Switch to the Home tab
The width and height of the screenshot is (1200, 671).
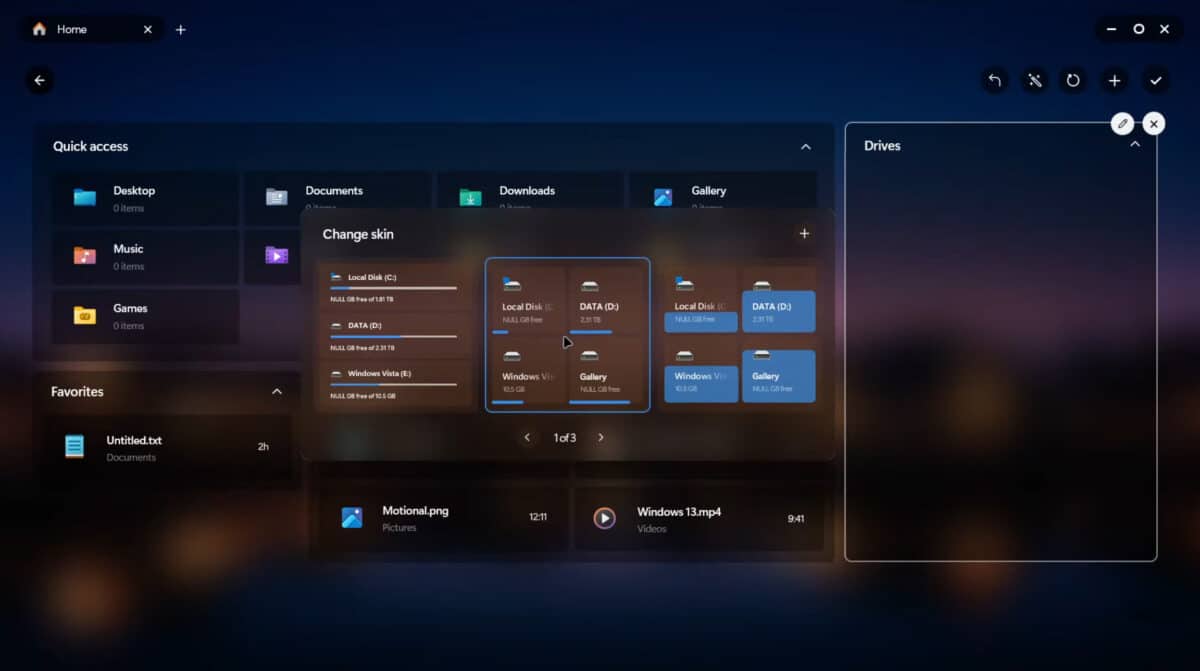coord(73,29)
